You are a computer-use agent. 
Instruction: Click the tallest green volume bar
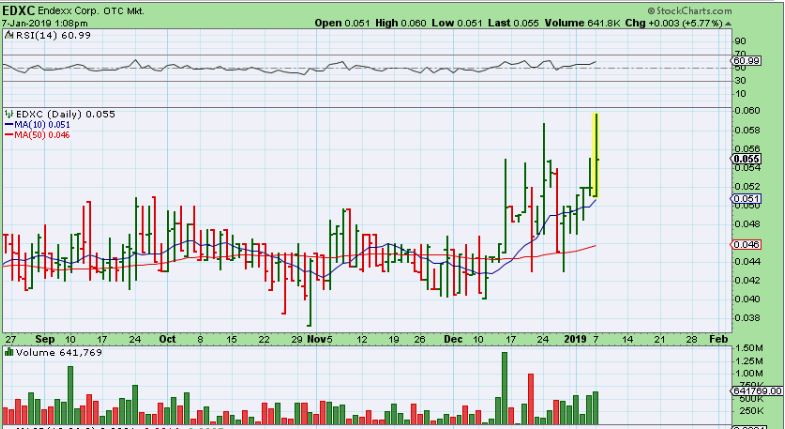(504, 388)
